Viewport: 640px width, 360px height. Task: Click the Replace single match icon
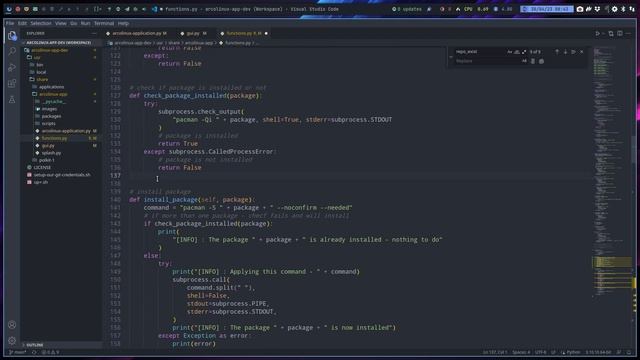533,61
